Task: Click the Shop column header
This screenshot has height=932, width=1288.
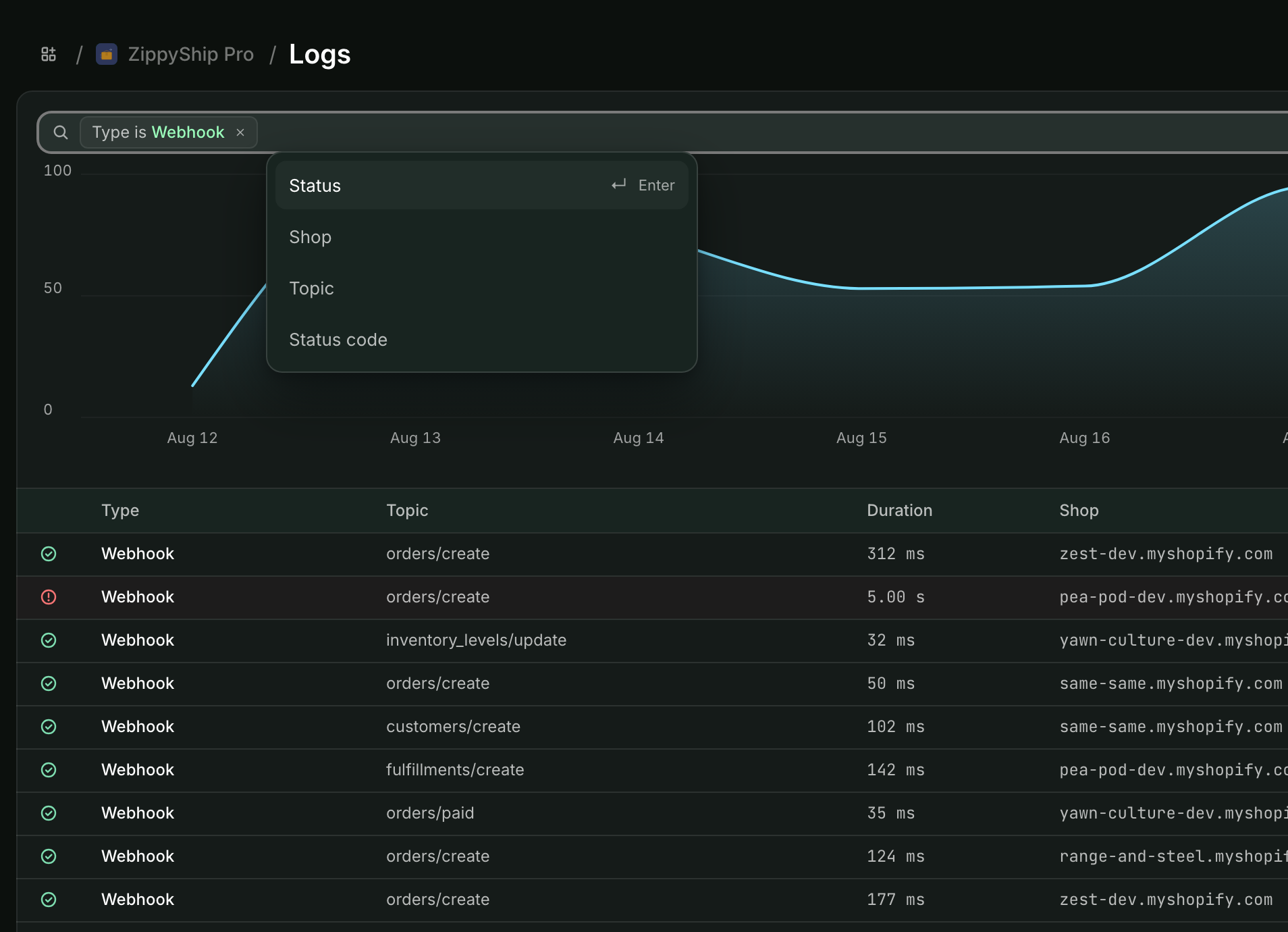Action: click(1079, 511)
